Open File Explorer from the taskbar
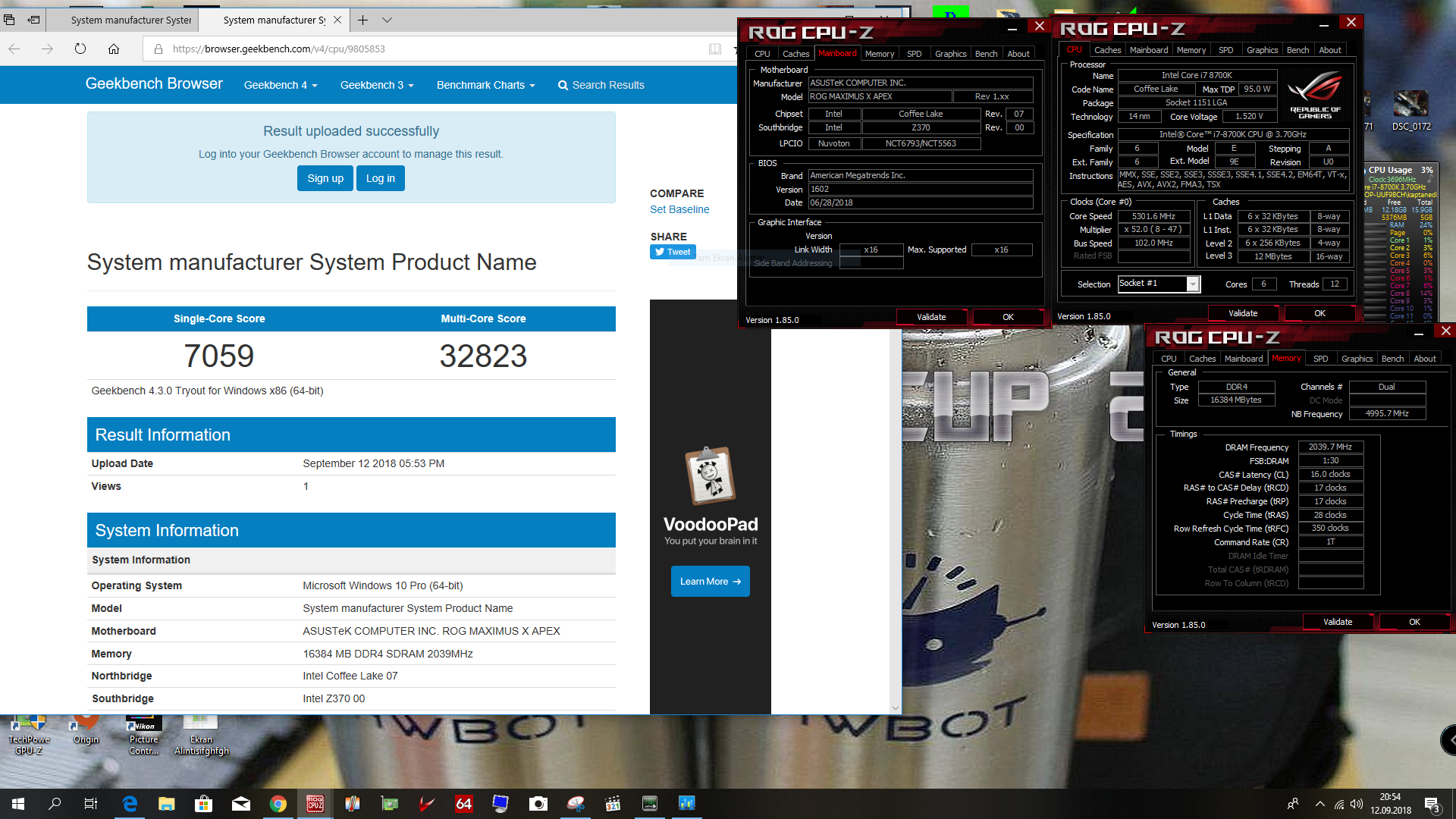 (x=167, y=804)
